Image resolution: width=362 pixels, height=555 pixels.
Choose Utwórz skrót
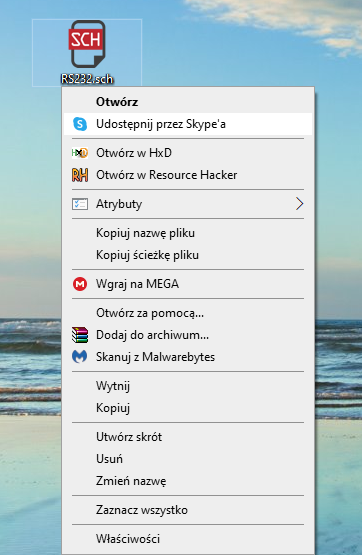click(x=188, y=437)
